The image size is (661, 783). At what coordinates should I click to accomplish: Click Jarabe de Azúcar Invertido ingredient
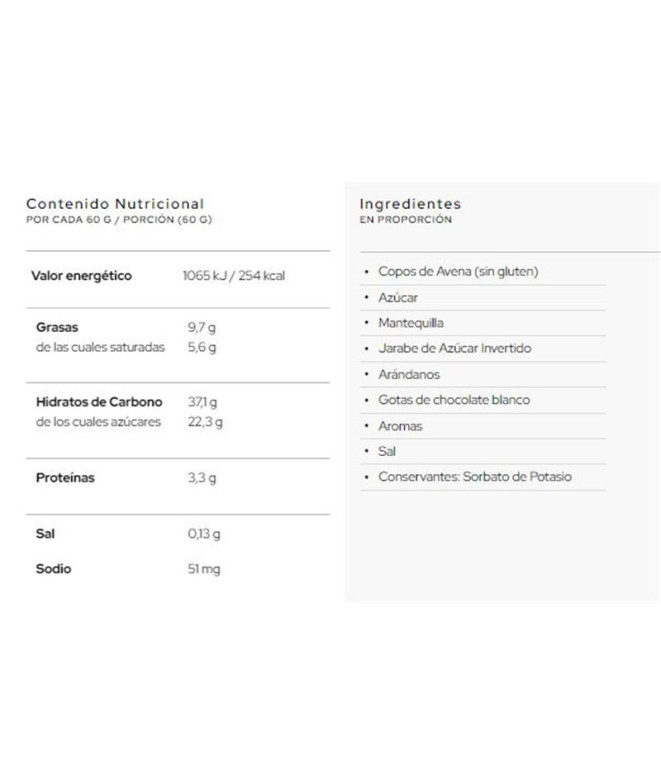454,349
